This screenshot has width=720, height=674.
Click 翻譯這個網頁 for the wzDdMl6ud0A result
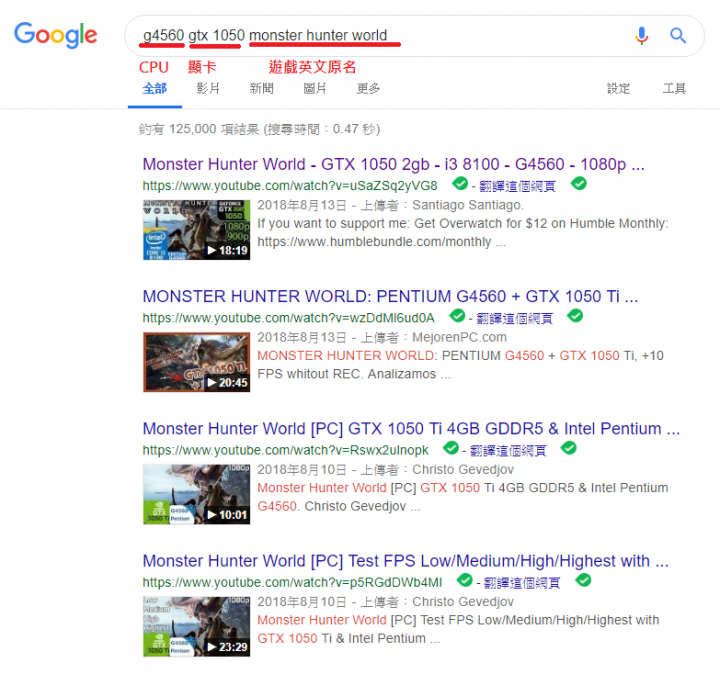(514, 318)
